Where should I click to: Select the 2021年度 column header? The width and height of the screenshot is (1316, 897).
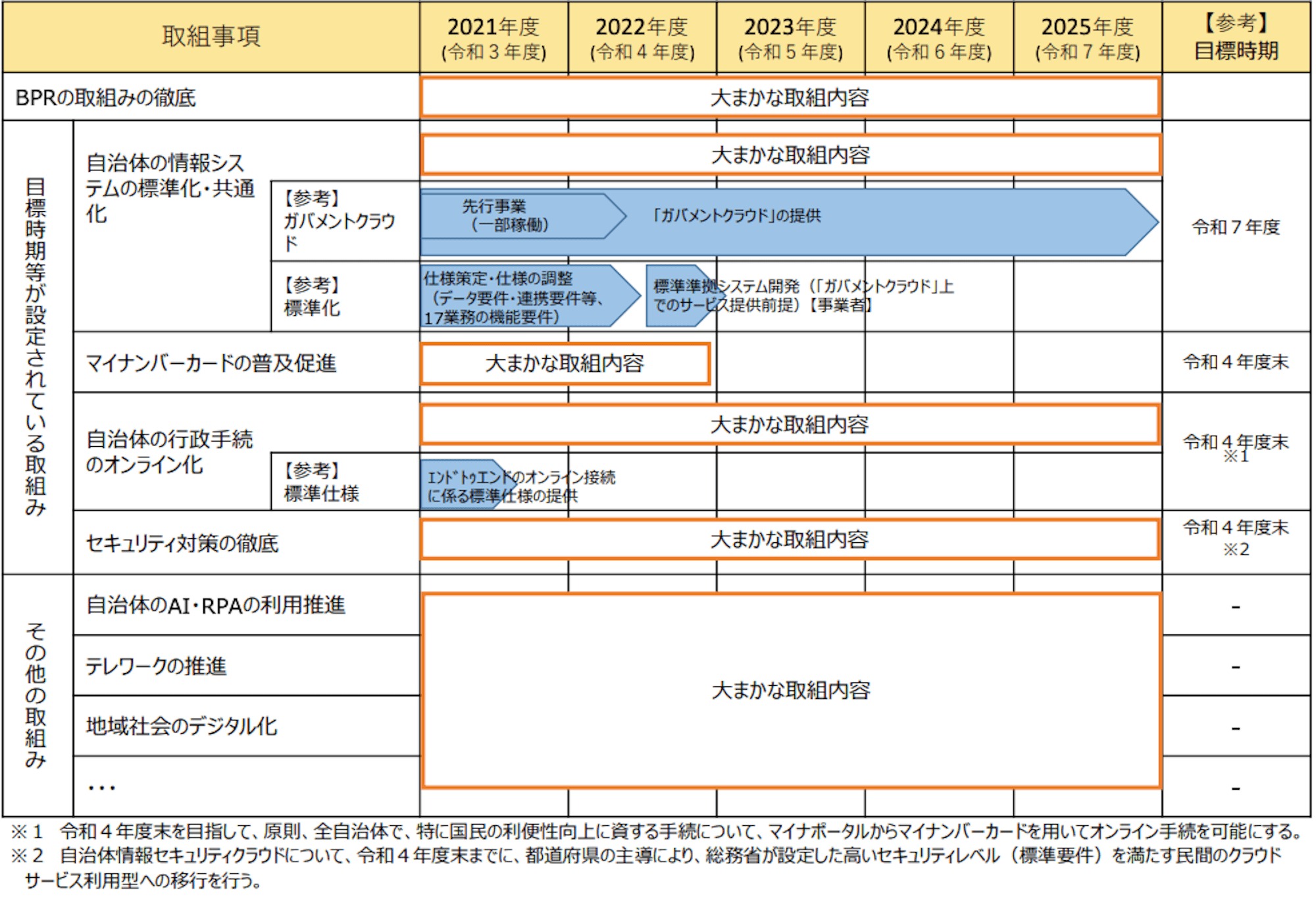point(493,38)
